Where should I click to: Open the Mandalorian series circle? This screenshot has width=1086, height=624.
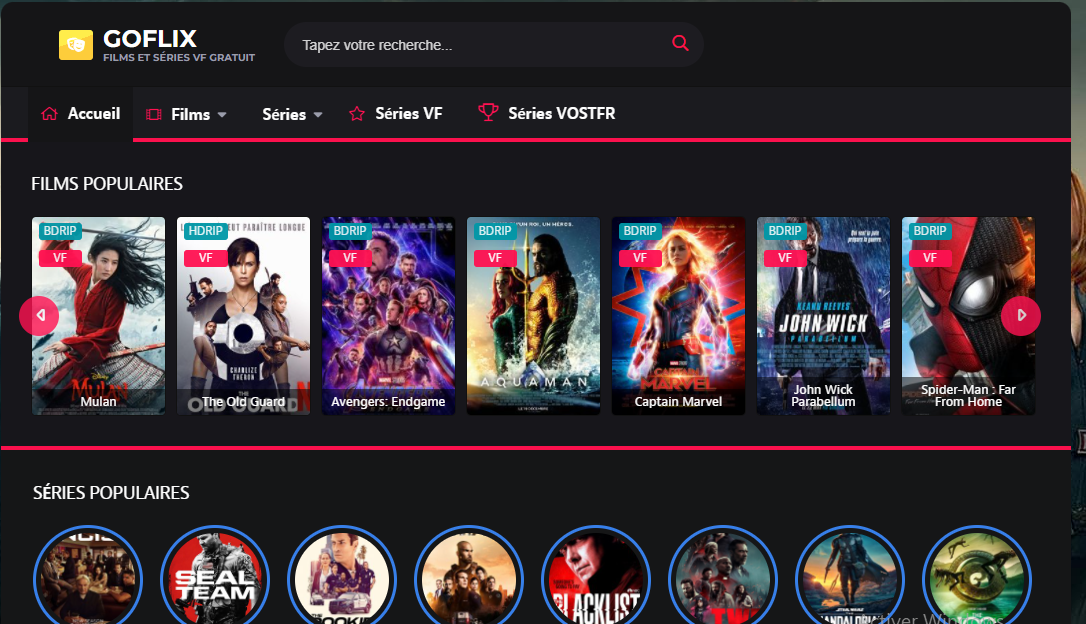click(x=850, y=576)
